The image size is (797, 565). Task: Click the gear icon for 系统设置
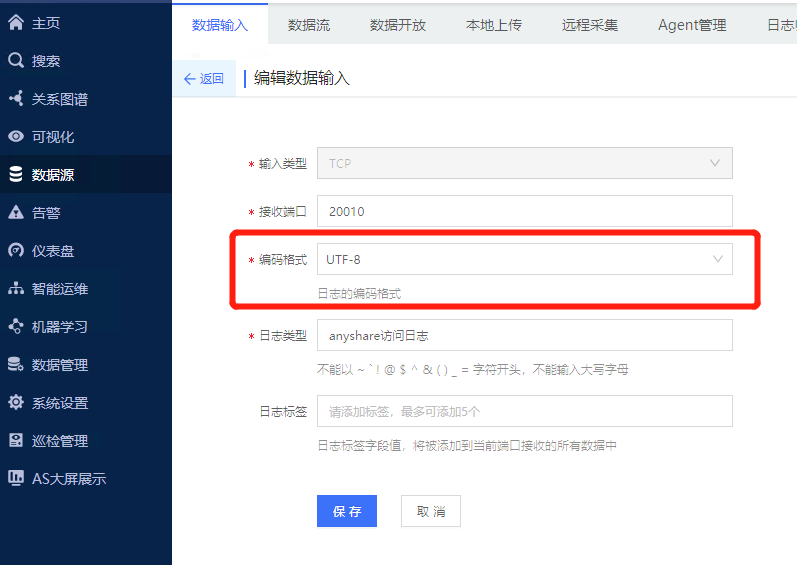pos(16,402)
